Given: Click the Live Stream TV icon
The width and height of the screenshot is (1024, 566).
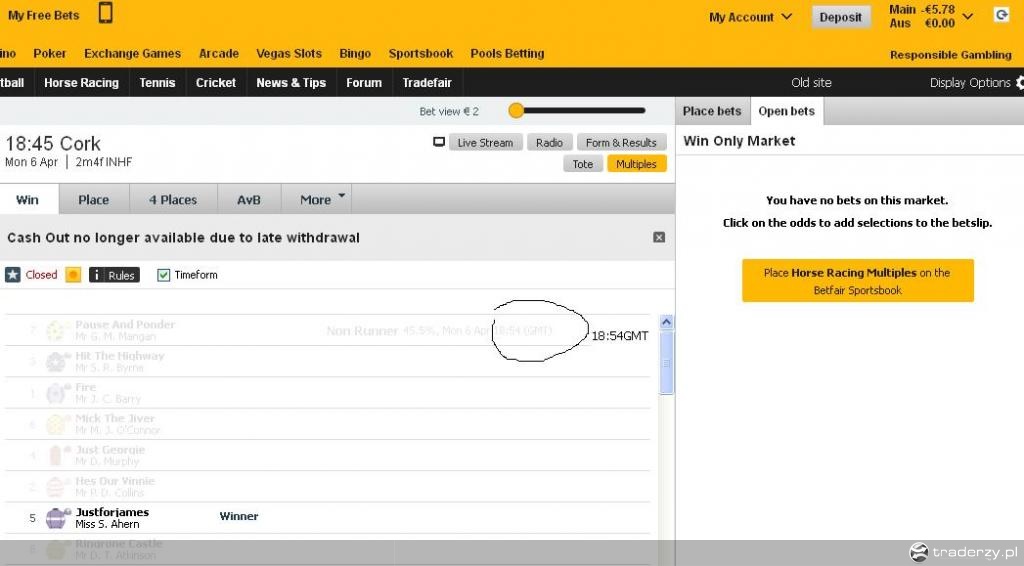Looking at the screenshot, I should [439, 142].
